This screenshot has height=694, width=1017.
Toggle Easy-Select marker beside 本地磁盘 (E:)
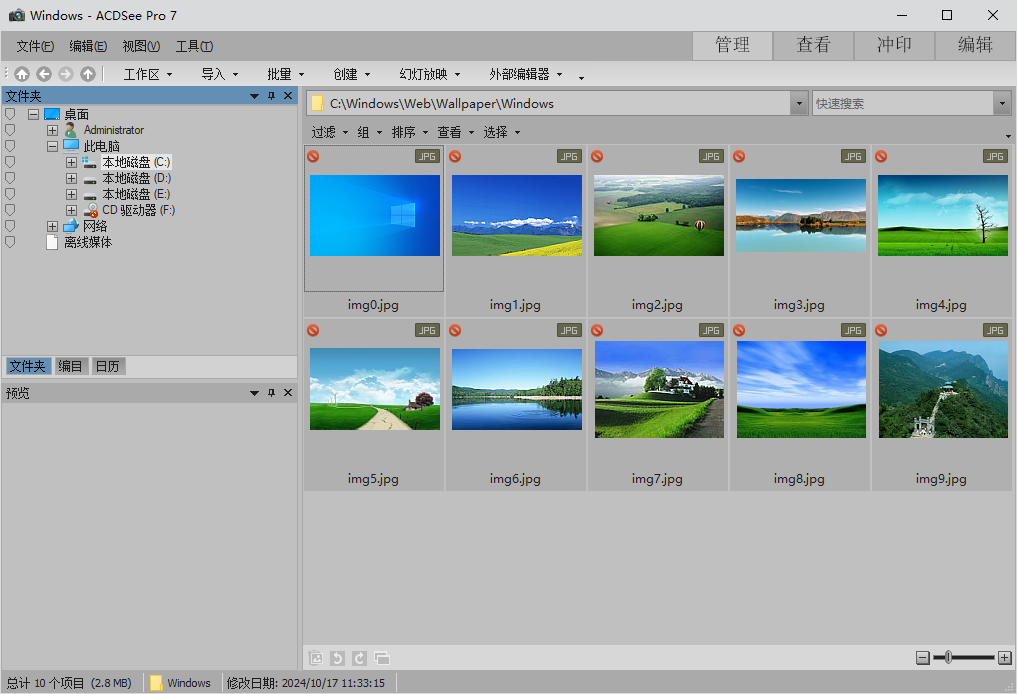pyautogui.click(x=10, y=194)
